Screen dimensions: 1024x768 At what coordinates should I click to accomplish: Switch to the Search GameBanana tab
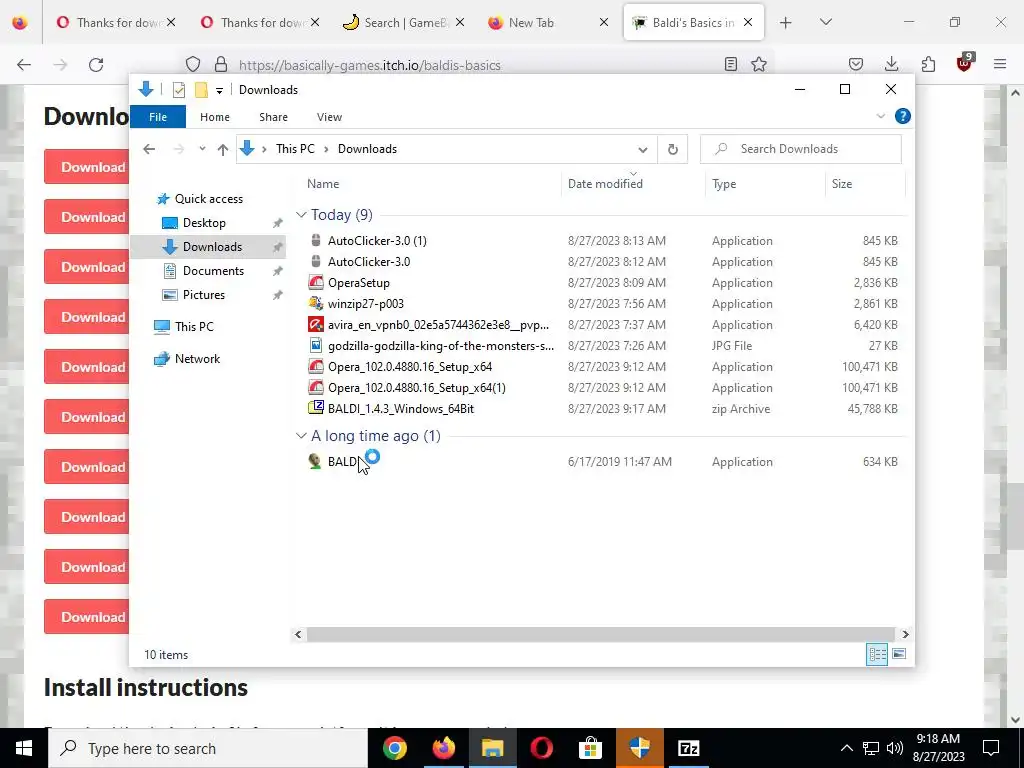[405, 23]
